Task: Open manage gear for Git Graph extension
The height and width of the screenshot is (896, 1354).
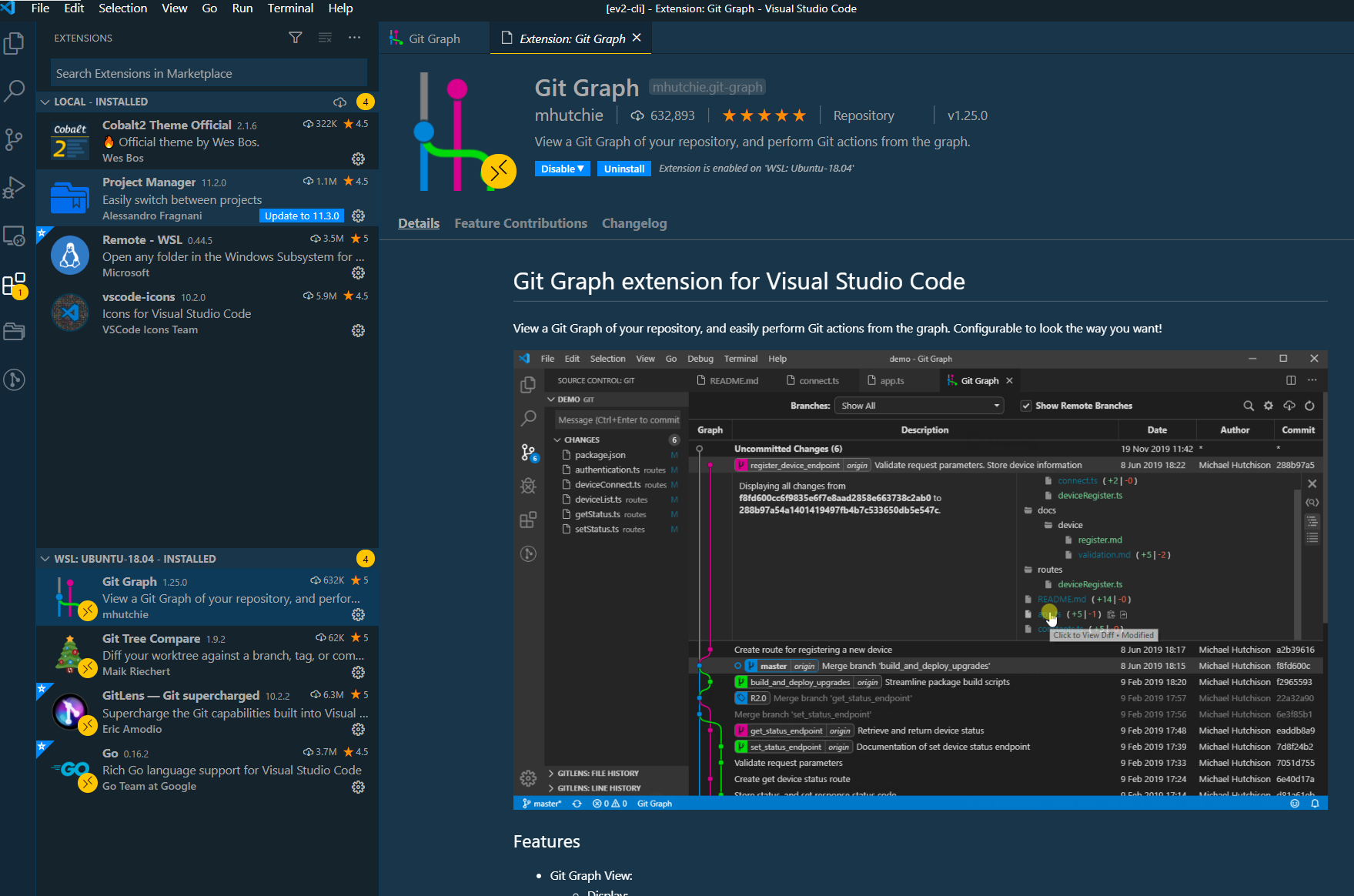Action: (358, 614)
